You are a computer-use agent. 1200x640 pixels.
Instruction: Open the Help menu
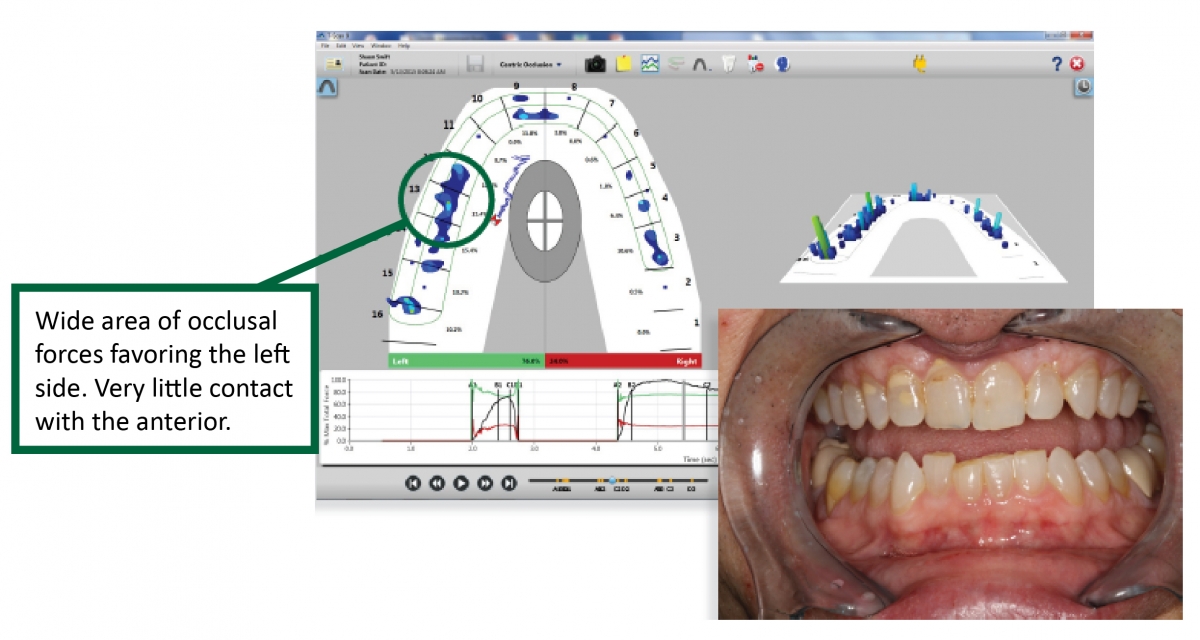(404, 46)
